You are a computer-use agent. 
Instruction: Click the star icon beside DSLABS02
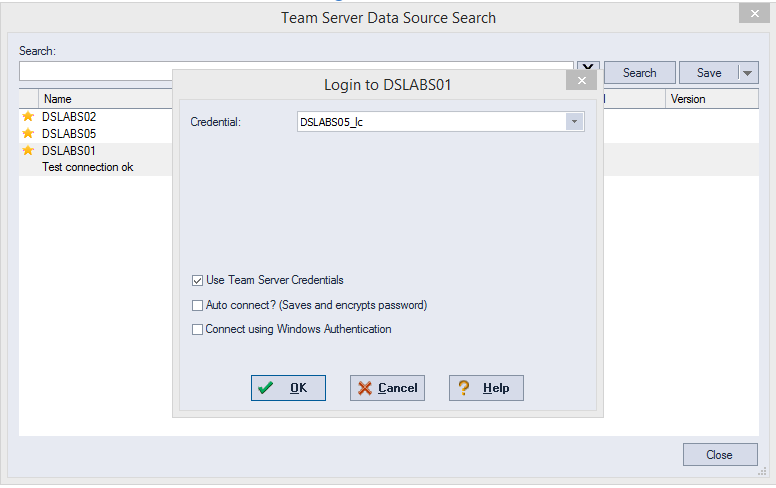(28, 116)
